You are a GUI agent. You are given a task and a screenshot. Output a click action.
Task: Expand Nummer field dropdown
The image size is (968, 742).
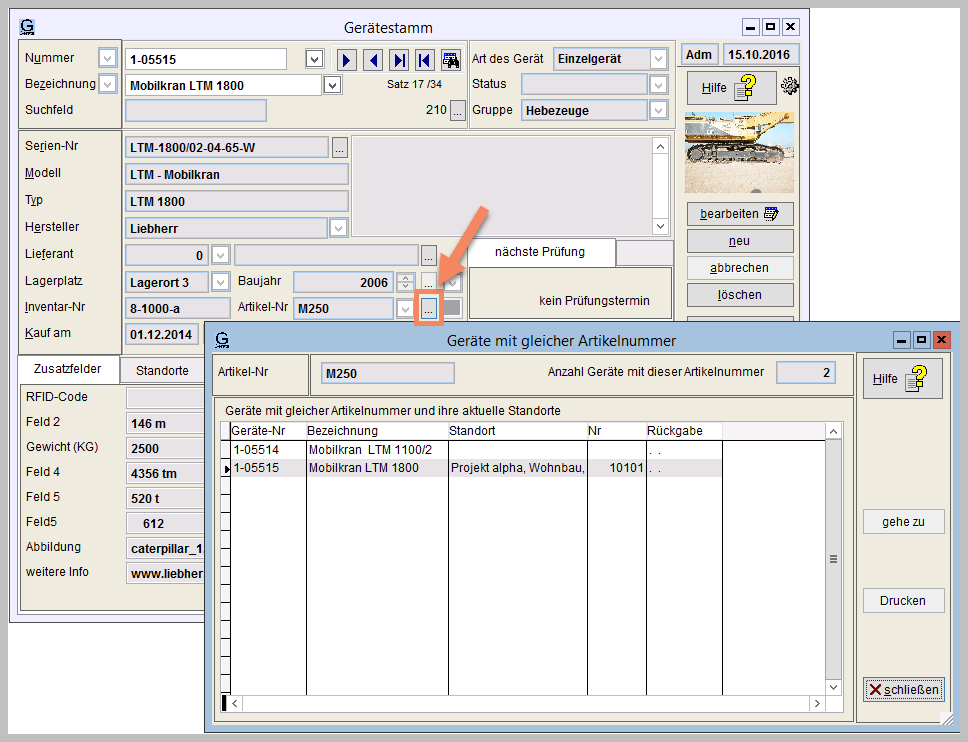[314, 59]
